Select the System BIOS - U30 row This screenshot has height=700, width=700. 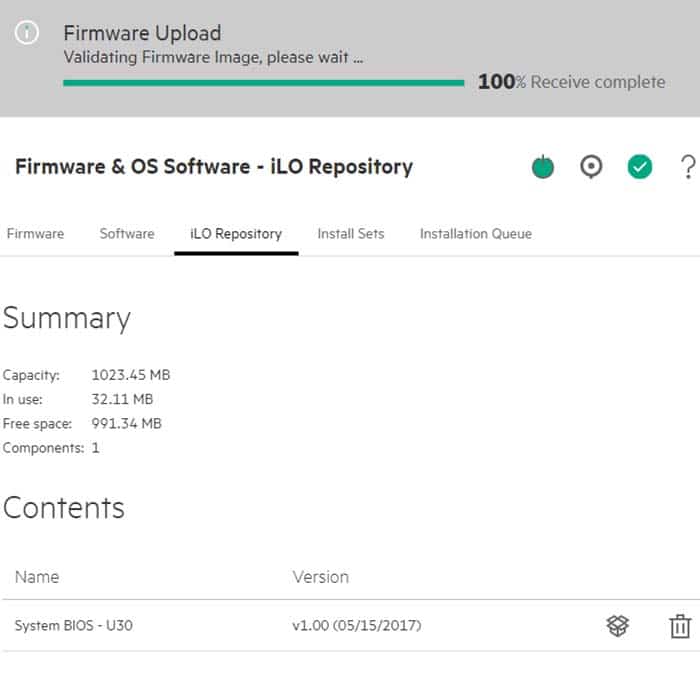coord(74,626)
